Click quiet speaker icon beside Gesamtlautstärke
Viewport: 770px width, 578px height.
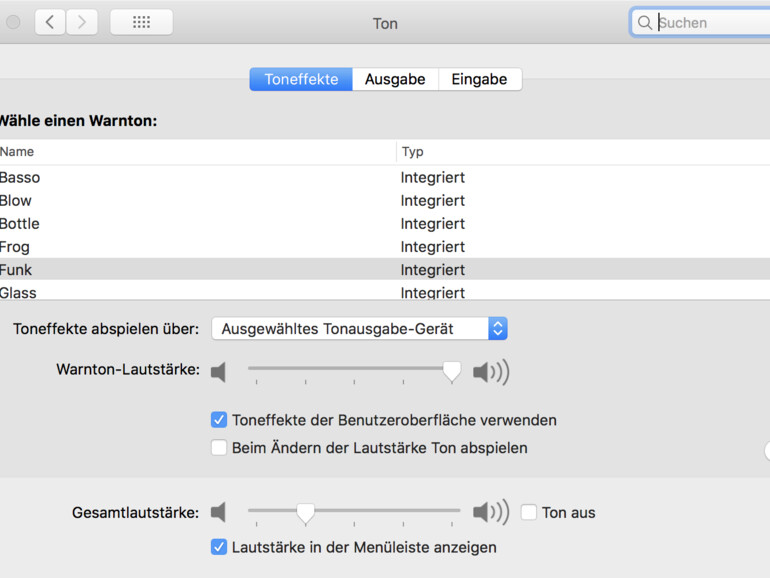click(219, 513)
